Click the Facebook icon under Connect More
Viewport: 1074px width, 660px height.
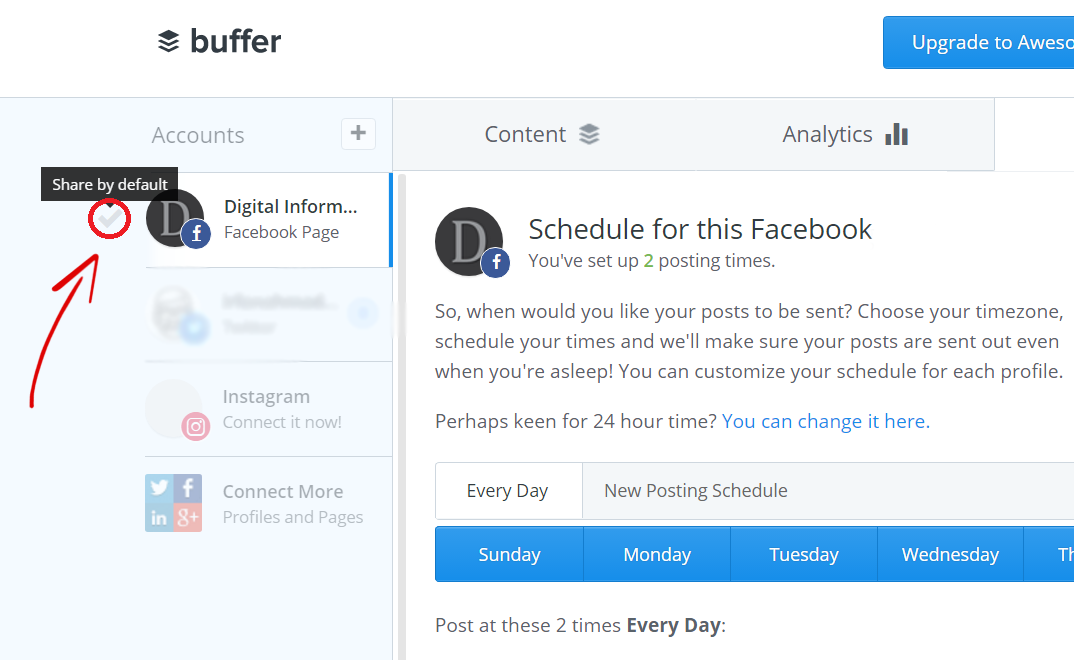[187, 489]
